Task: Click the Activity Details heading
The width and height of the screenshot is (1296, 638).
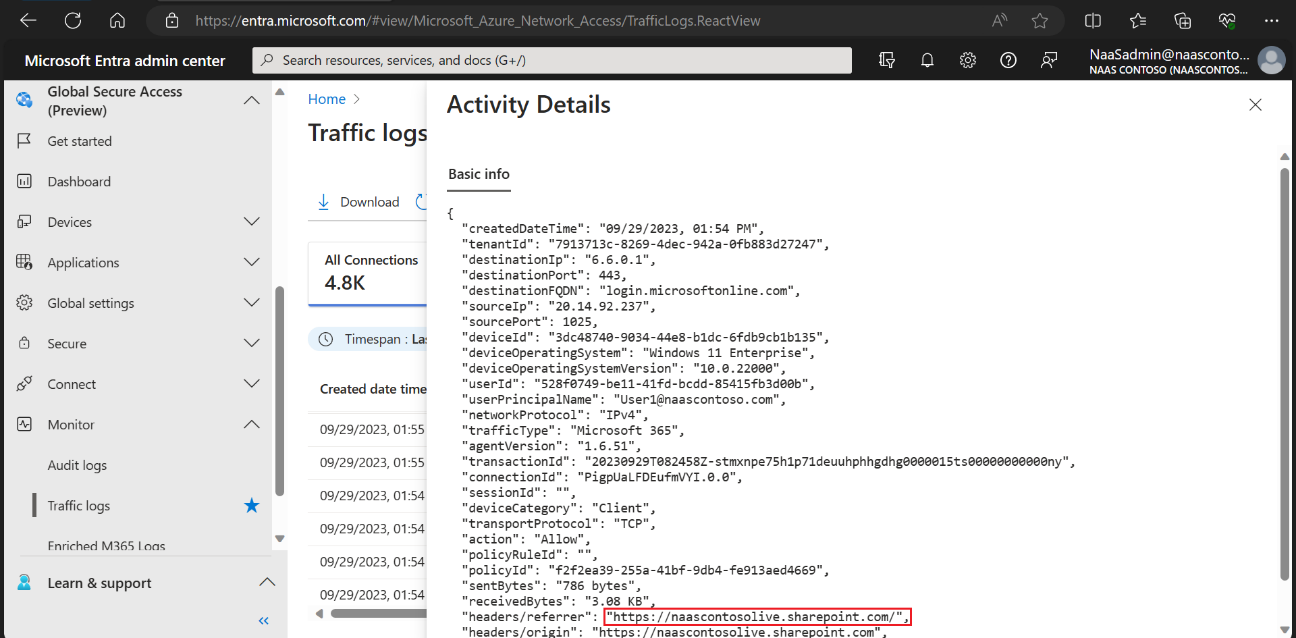Action: [x=528, y=105]
